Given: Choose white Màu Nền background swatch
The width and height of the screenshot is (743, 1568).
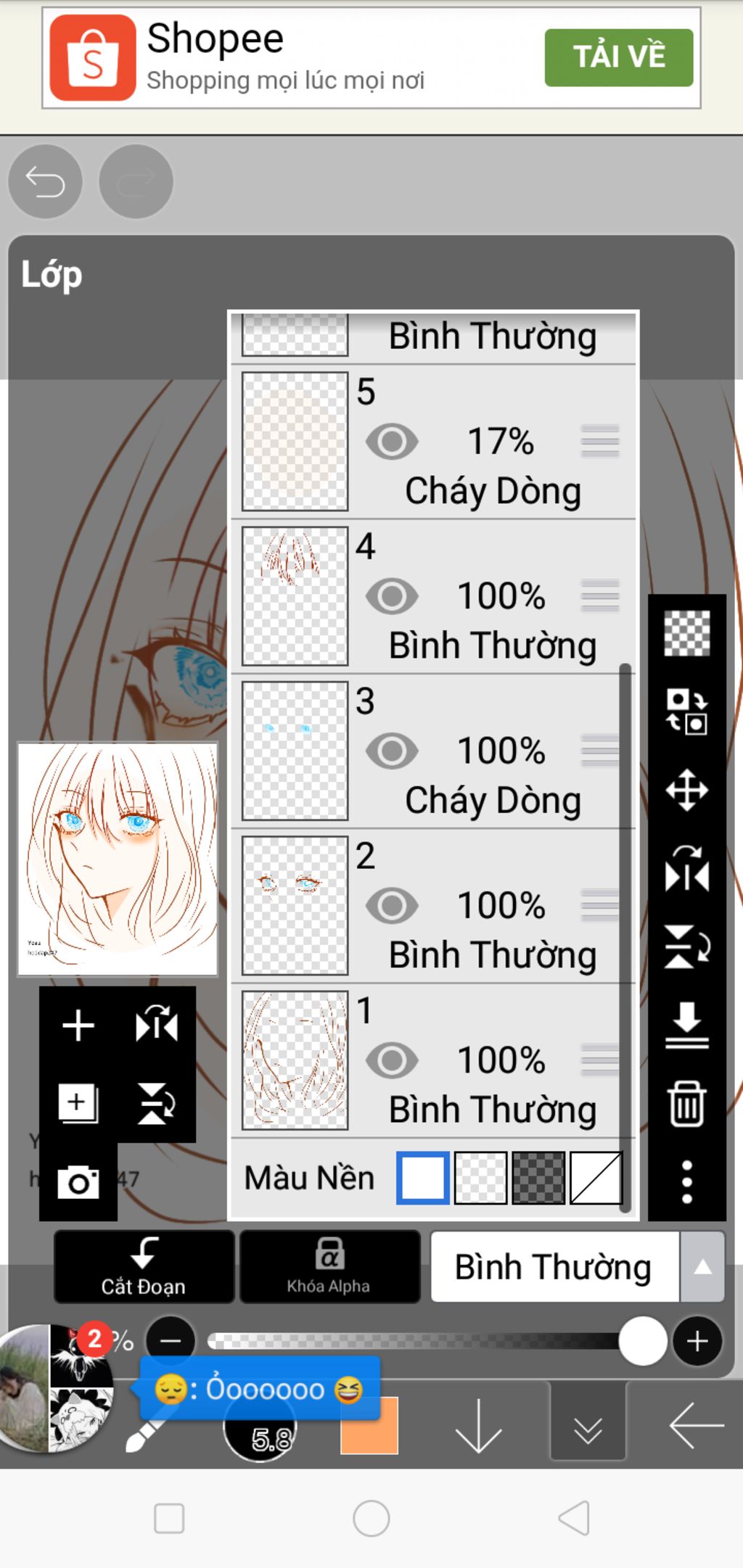Looking at the screenshot, I should point(423,1178).
